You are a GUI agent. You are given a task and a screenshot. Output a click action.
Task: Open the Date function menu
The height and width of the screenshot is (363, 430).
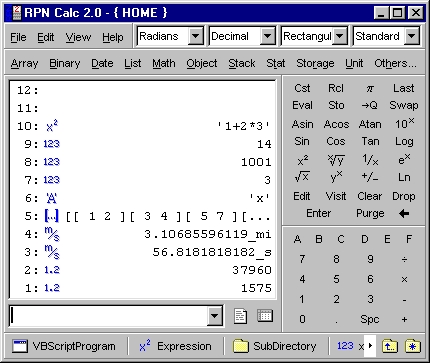(102, 63)
